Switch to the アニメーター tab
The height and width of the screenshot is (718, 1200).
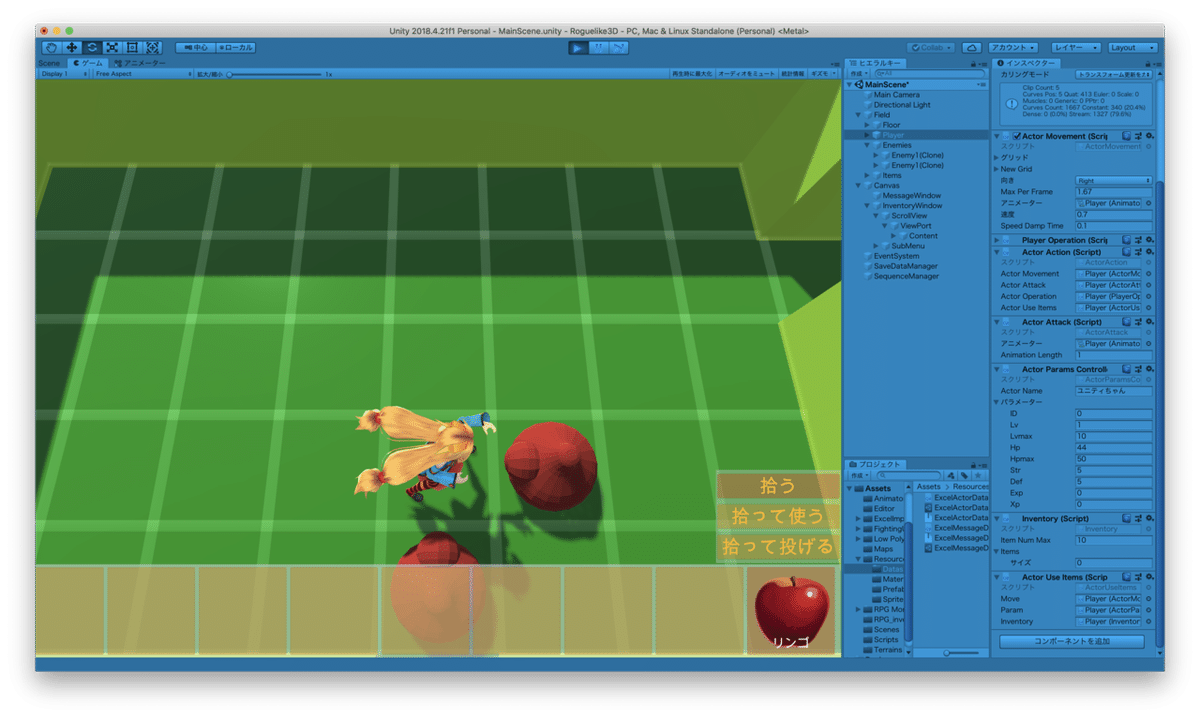pos(138,63)
